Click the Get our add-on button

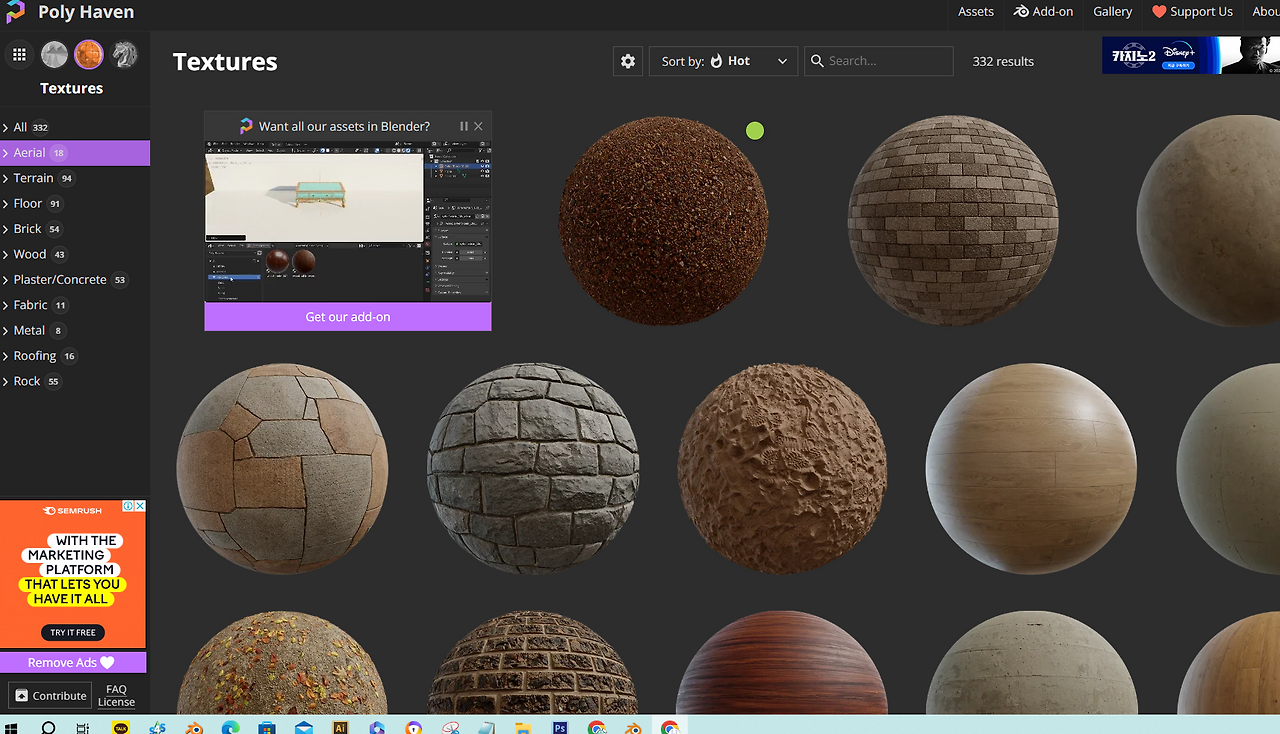pyautogui.click(x=348, y=317)
